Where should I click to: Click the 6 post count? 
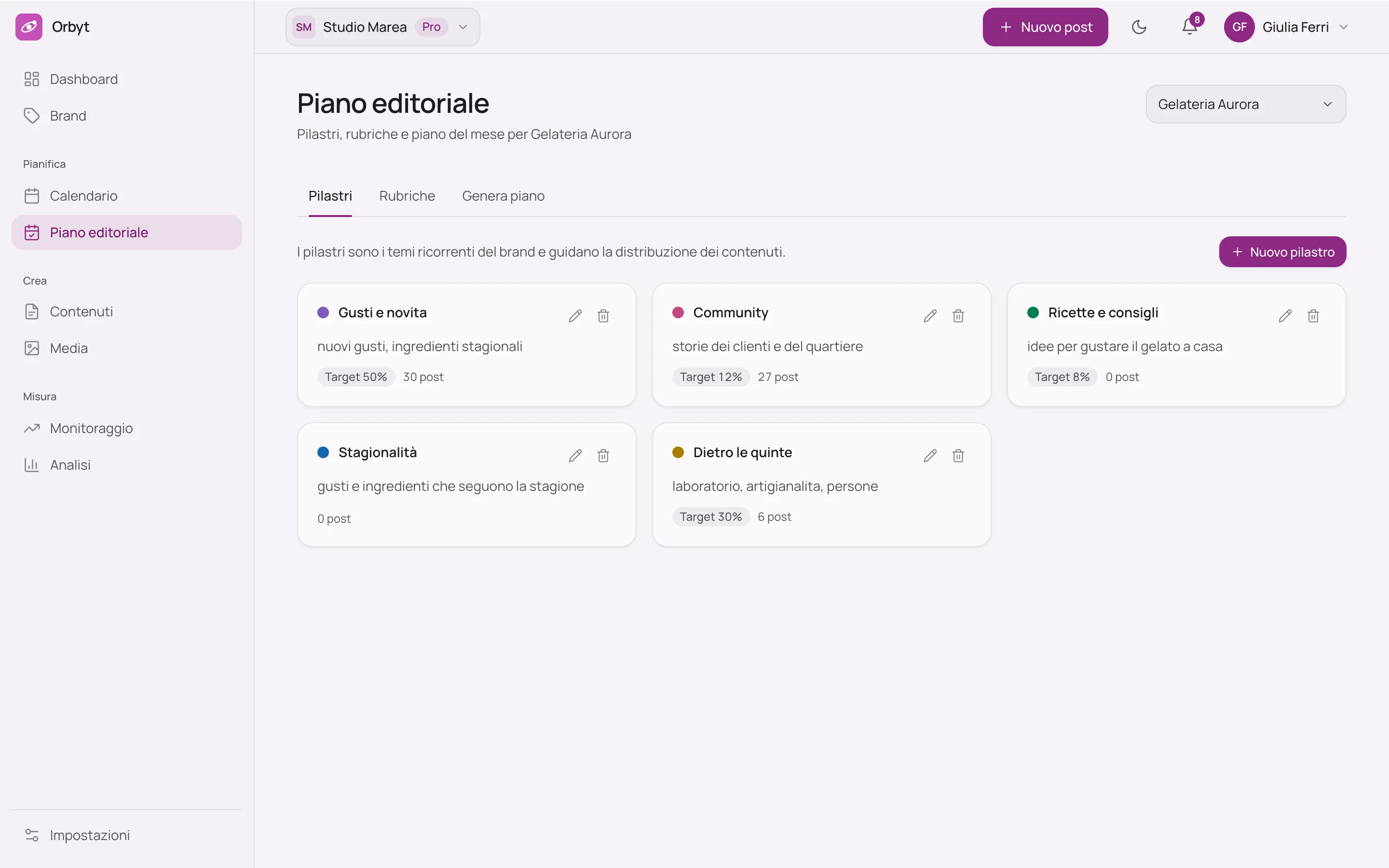pyautogui.click(x=774, y=516)
